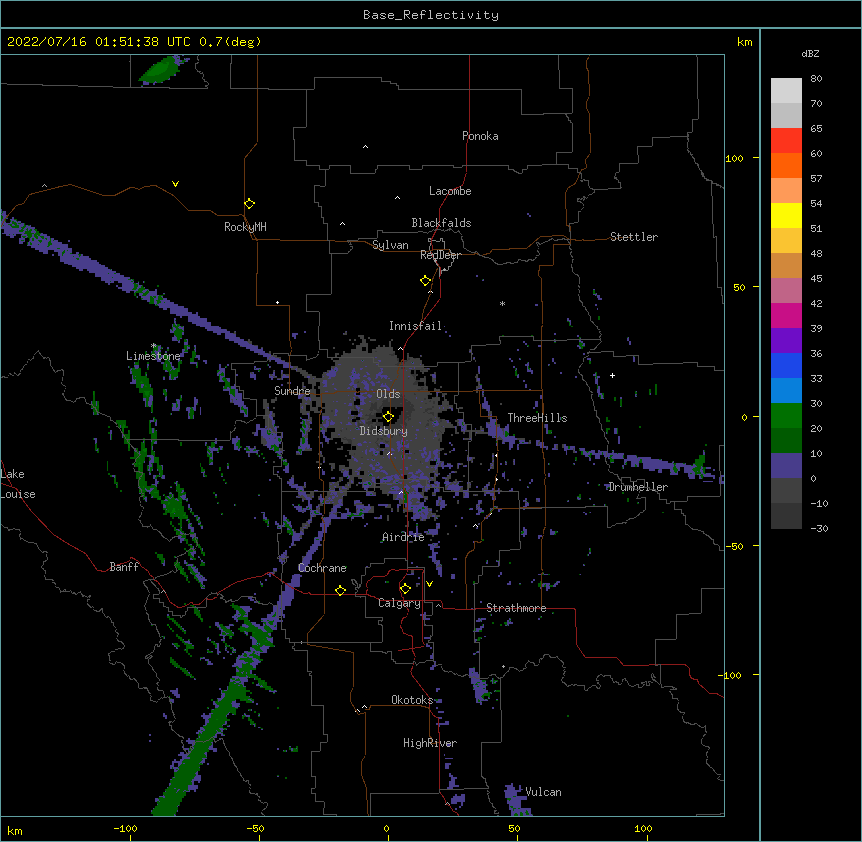Click the white asterisk marker east of Innisfail

coord(502,303)
